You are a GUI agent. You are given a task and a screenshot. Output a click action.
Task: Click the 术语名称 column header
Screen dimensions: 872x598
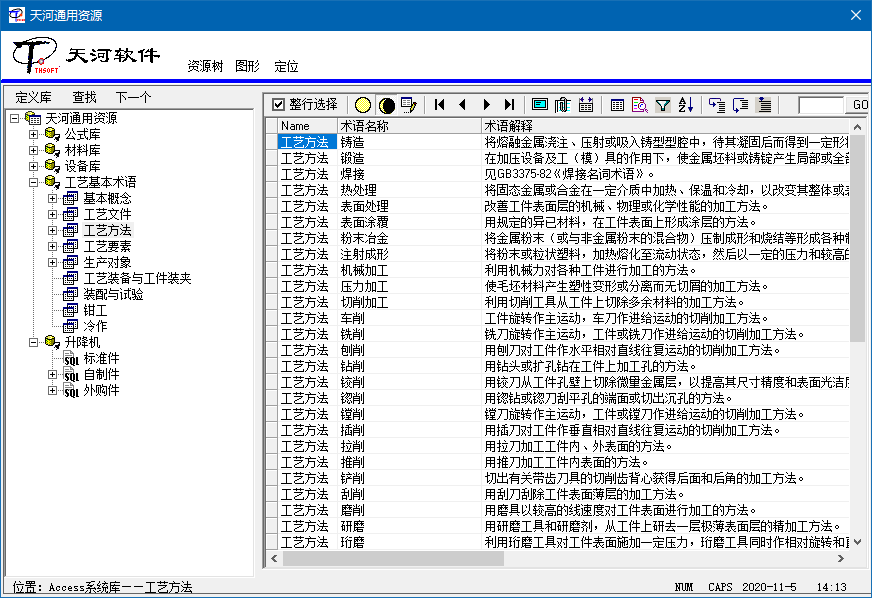pos(409,126)
